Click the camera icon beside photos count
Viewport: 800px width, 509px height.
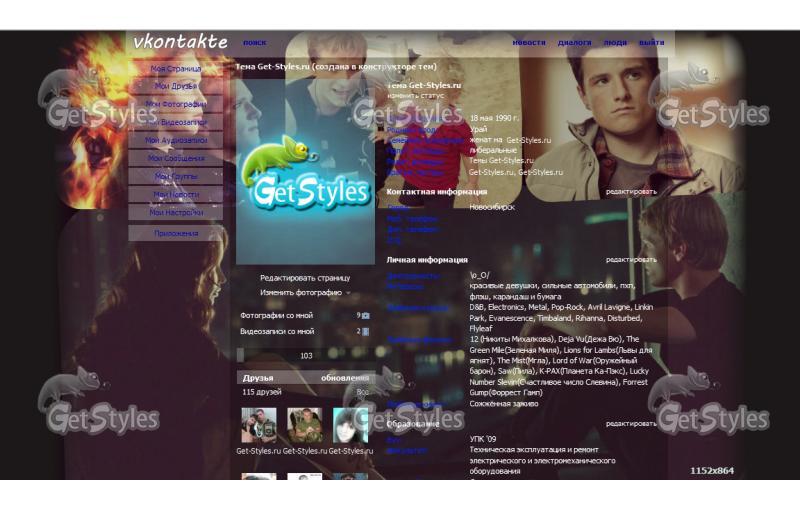(365, 316)
